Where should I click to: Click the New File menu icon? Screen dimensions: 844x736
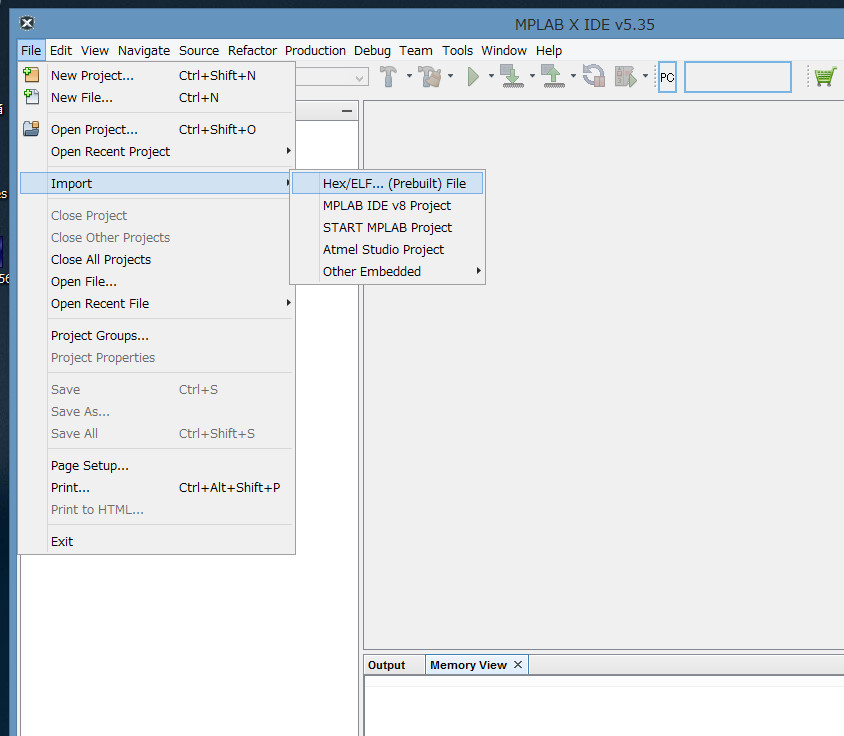[x=32, y=97]
